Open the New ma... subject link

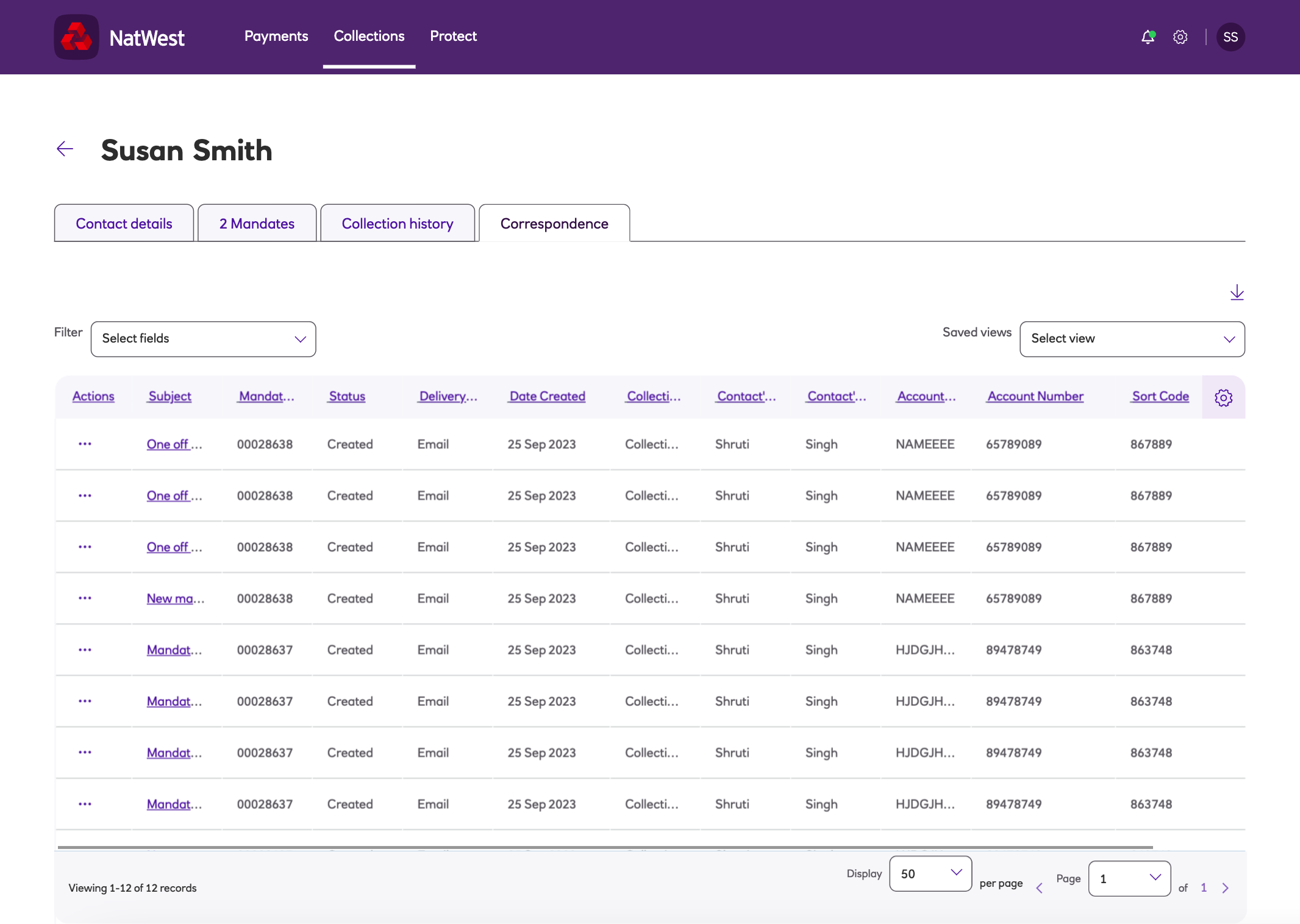[x=175, y=599]
